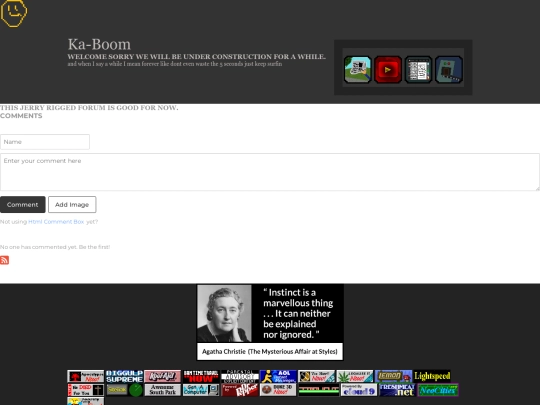Click the mushroom cloud Now! badge
540x405 pixels.
86,376
